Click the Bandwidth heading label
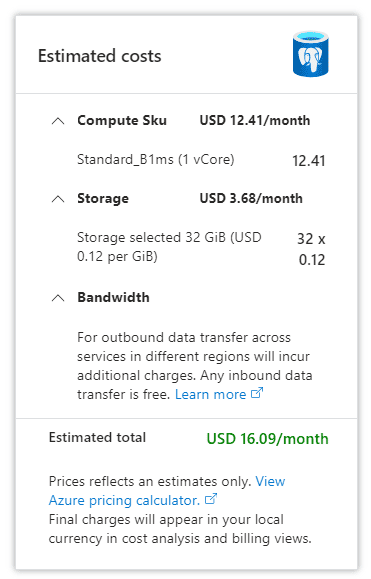The width and height of the screenshot is (371, 579). click(113, 298)
